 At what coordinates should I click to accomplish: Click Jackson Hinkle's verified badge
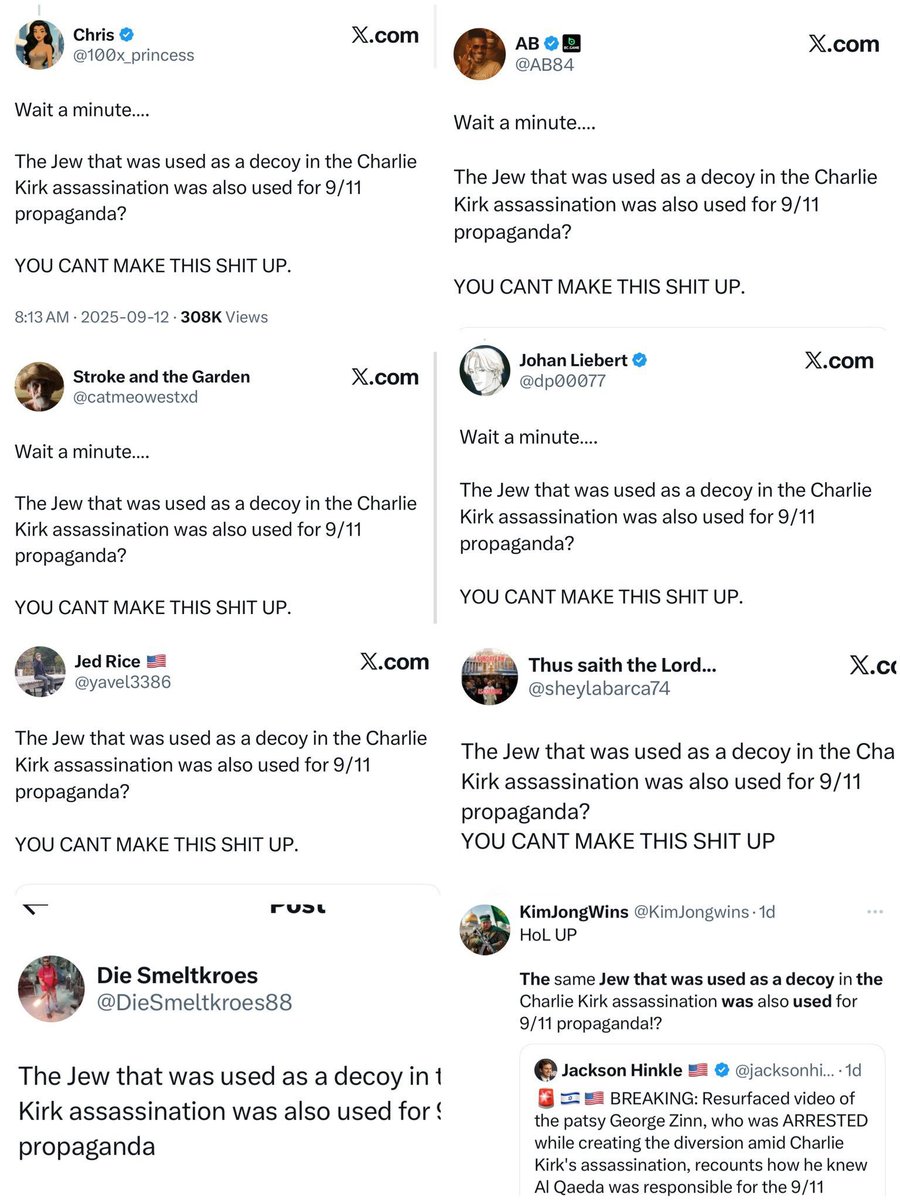[x=721, y=1070]
